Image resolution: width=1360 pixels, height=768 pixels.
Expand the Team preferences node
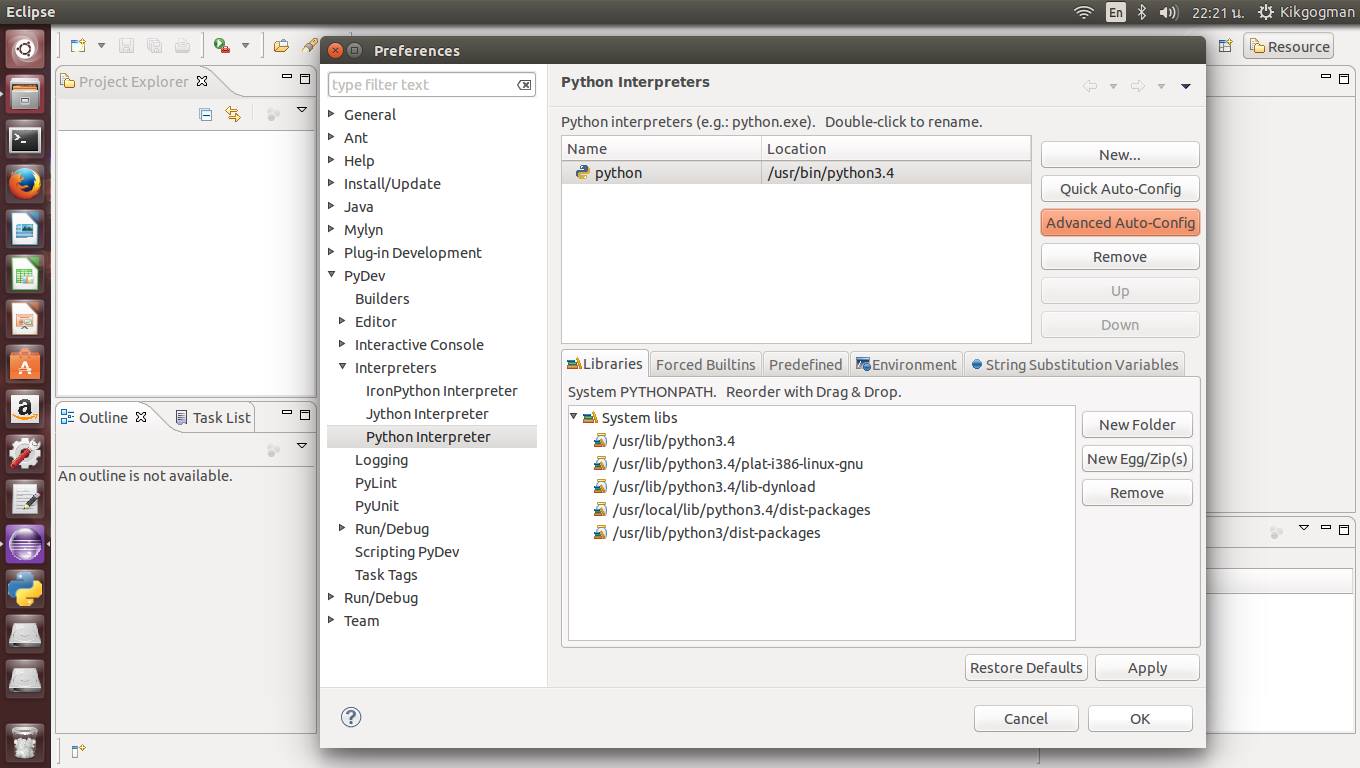tap(332, 620)
